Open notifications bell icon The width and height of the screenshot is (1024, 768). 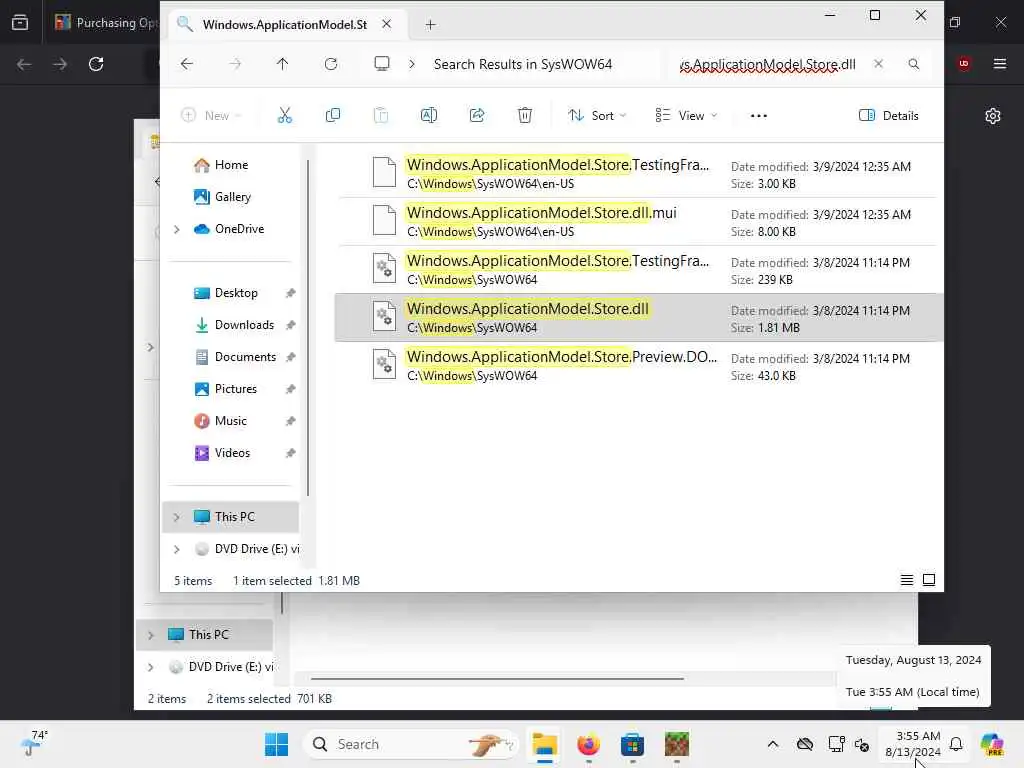point(956,744)
